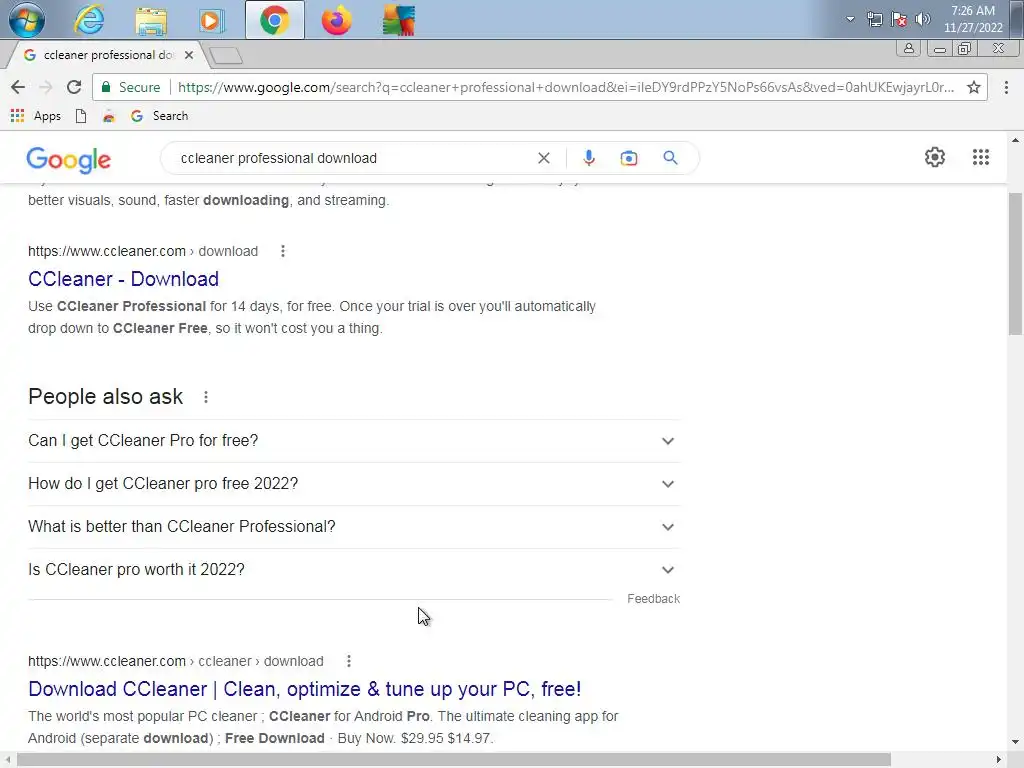The width and height of the screenshot is (1024, 768).
Task: Submit search with the magnifier icon
Action: point(670,157)
